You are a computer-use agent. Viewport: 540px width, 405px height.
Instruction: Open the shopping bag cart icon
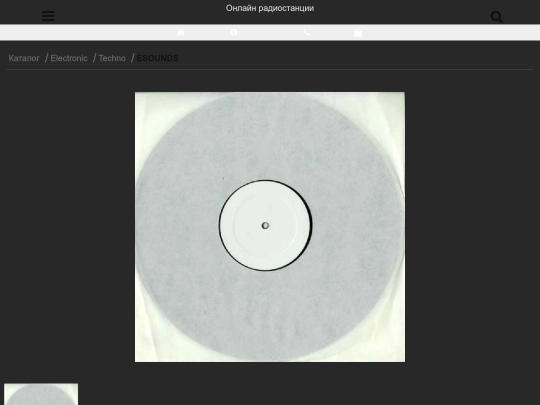click(x=358, y=33)
